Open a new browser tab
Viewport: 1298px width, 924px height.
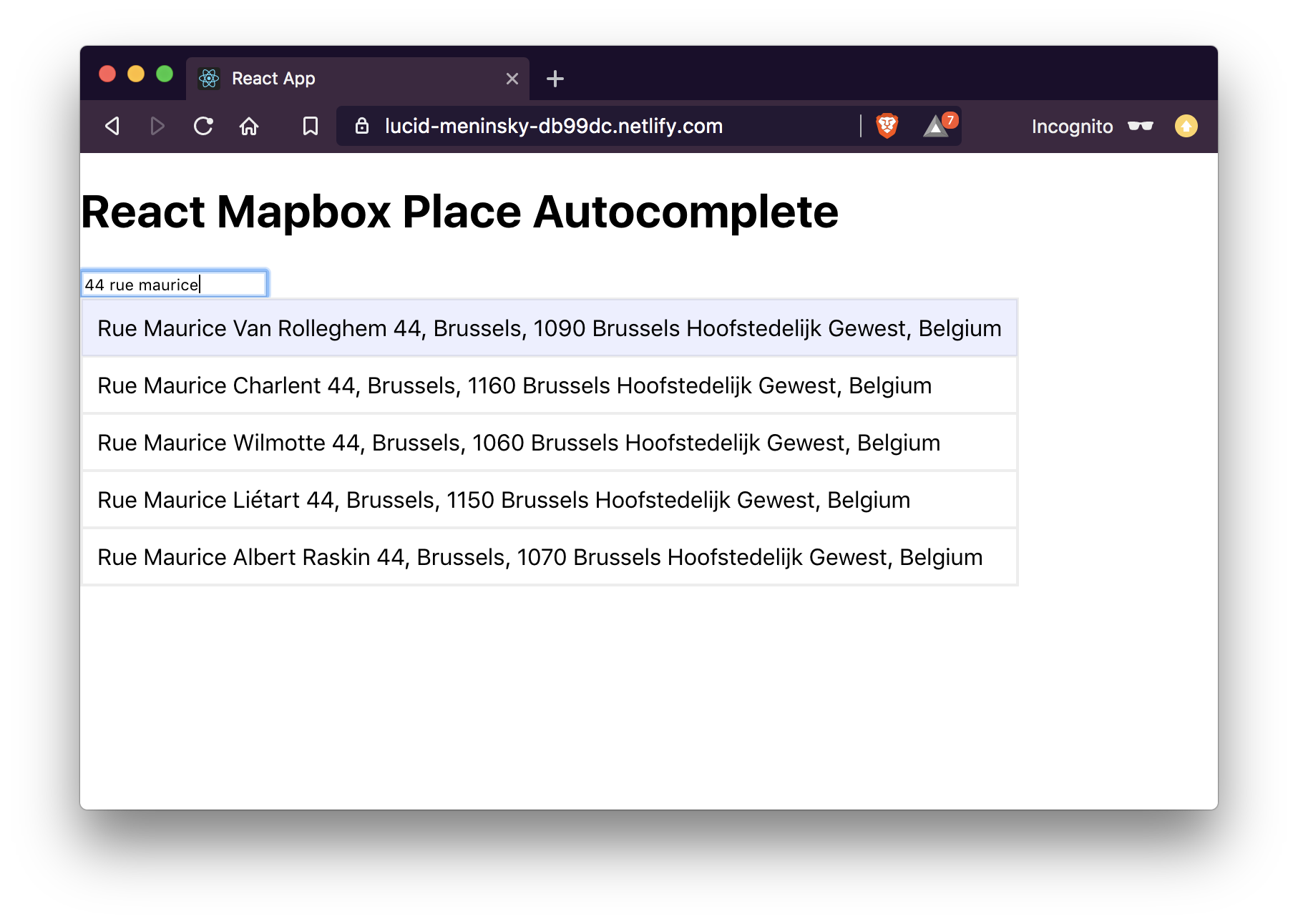pyautogui.click(x=555, y=79)
